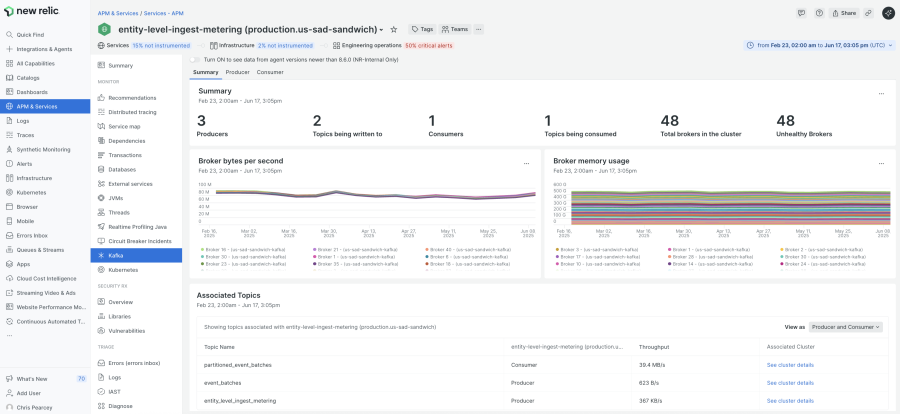Switch to the Consumer tab

click(270, 72)
